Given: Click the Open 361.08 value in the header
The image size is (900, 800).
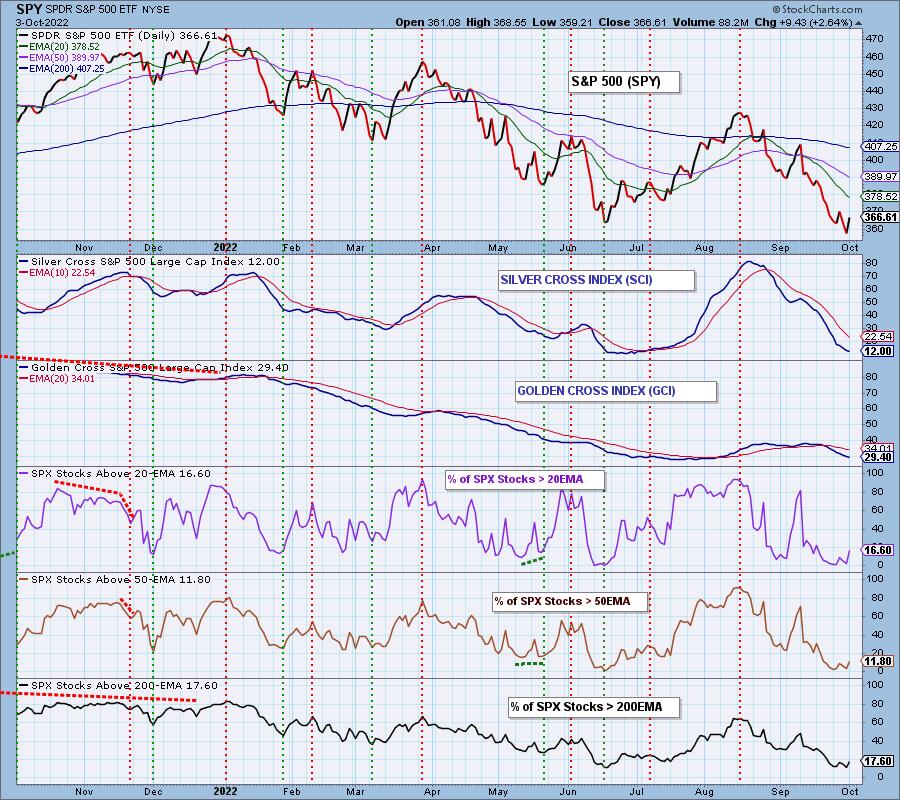Looking at the screenshot, I should click(428, 22).
